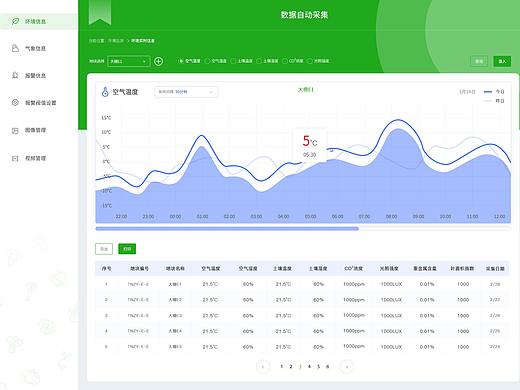This screenshot has height=390, width=520.
Task: Click the 1000LUX cell in row 3
Action: (x=391, y=316)
